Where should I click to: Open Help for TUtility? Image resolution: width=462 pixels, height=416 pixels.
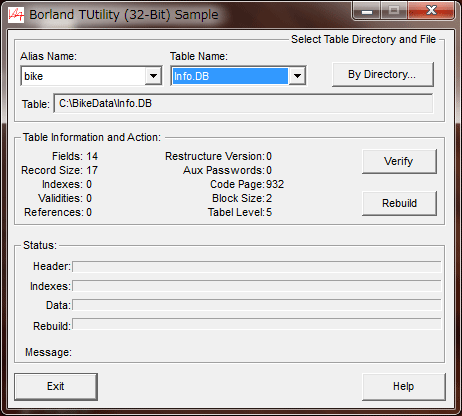click(403, 387)
